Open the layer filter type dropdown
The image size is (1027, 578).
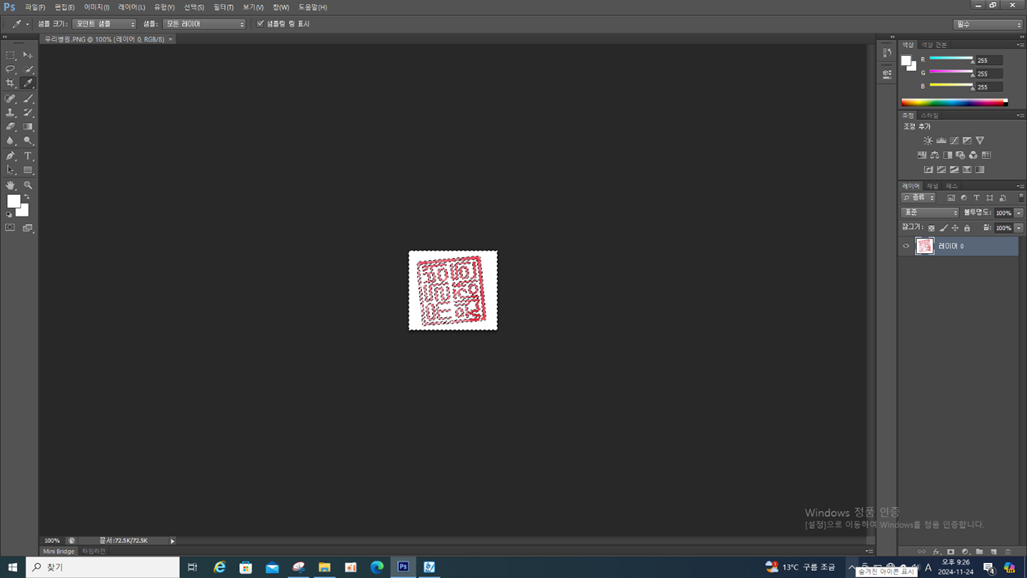[x=918, y=198]
